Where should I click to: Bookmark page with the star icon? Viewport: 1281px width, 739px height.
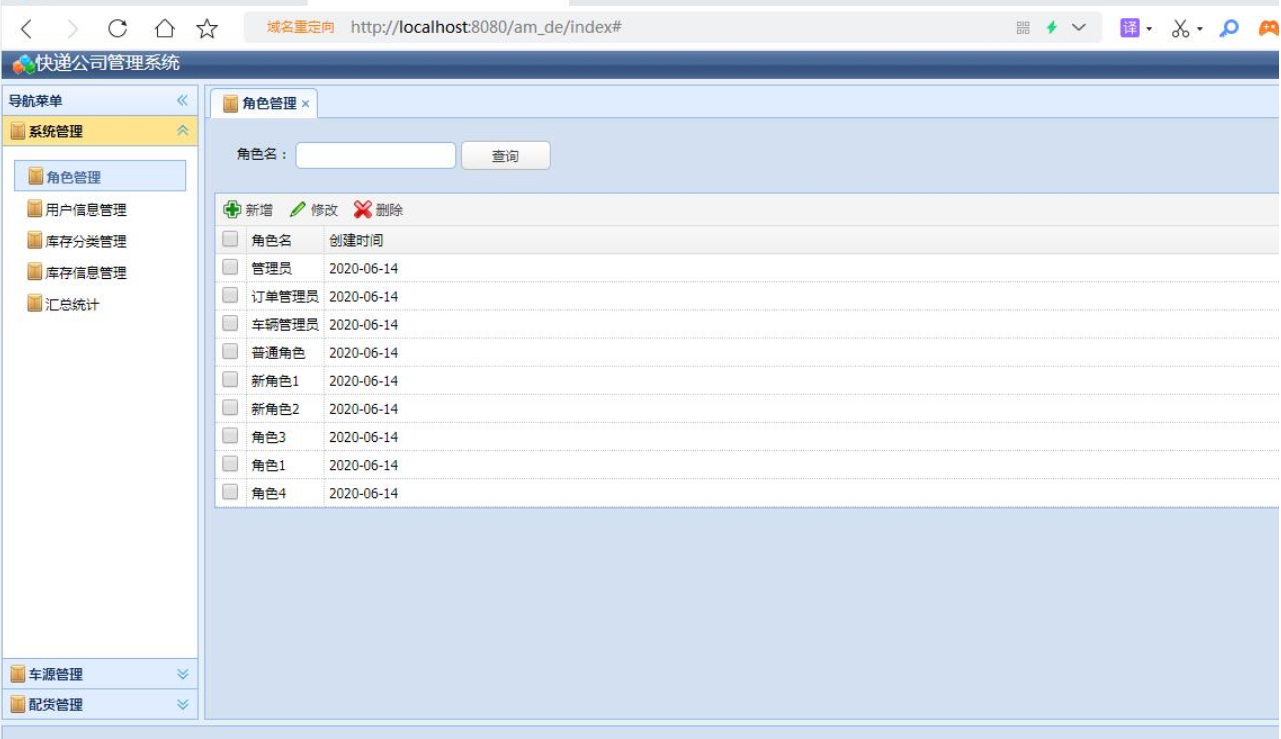point(207,29)
